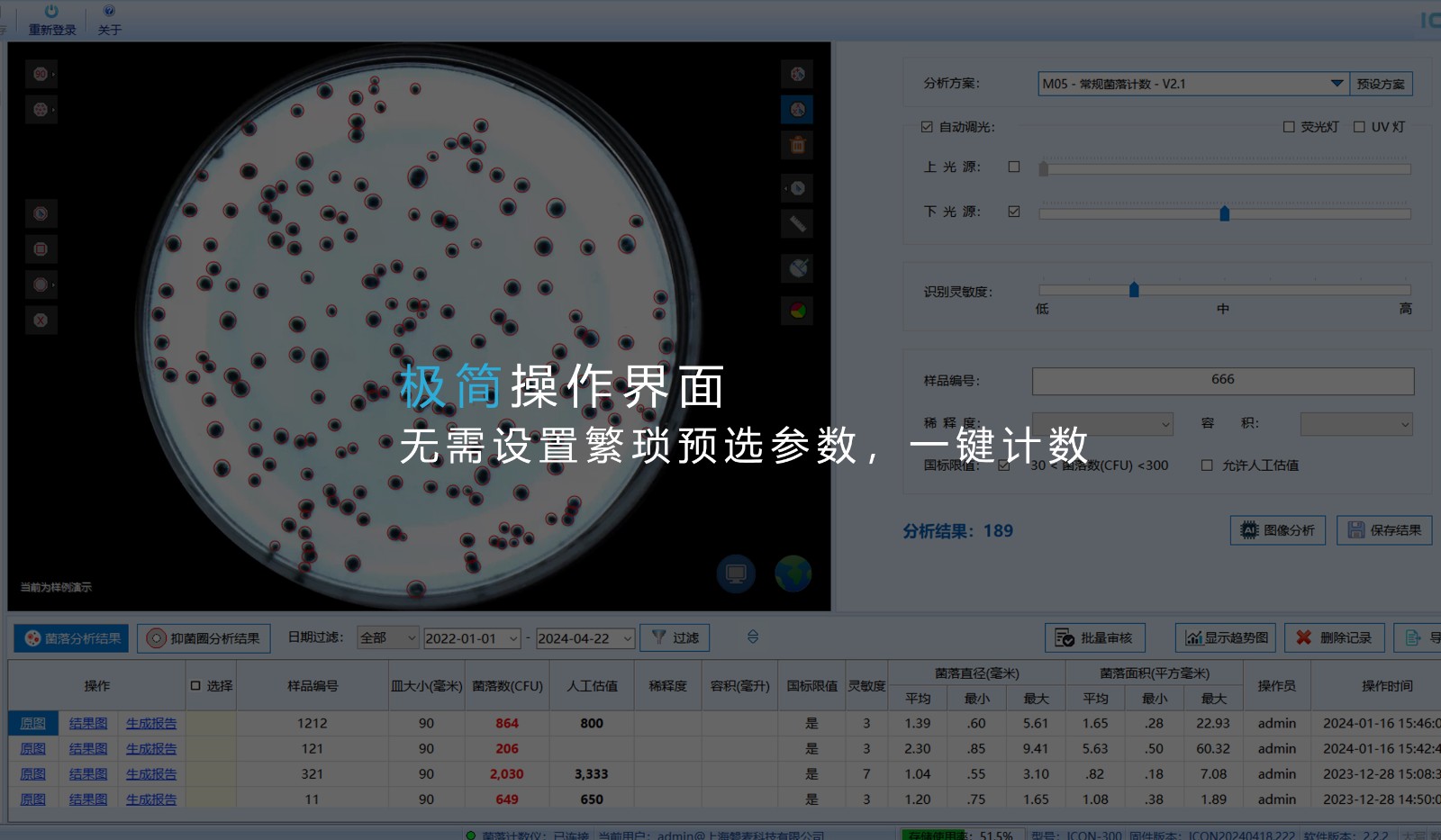The width and height of the screenshot is (1441, 840).
Task: Click the blue monitor display icon
Action: 736,574
